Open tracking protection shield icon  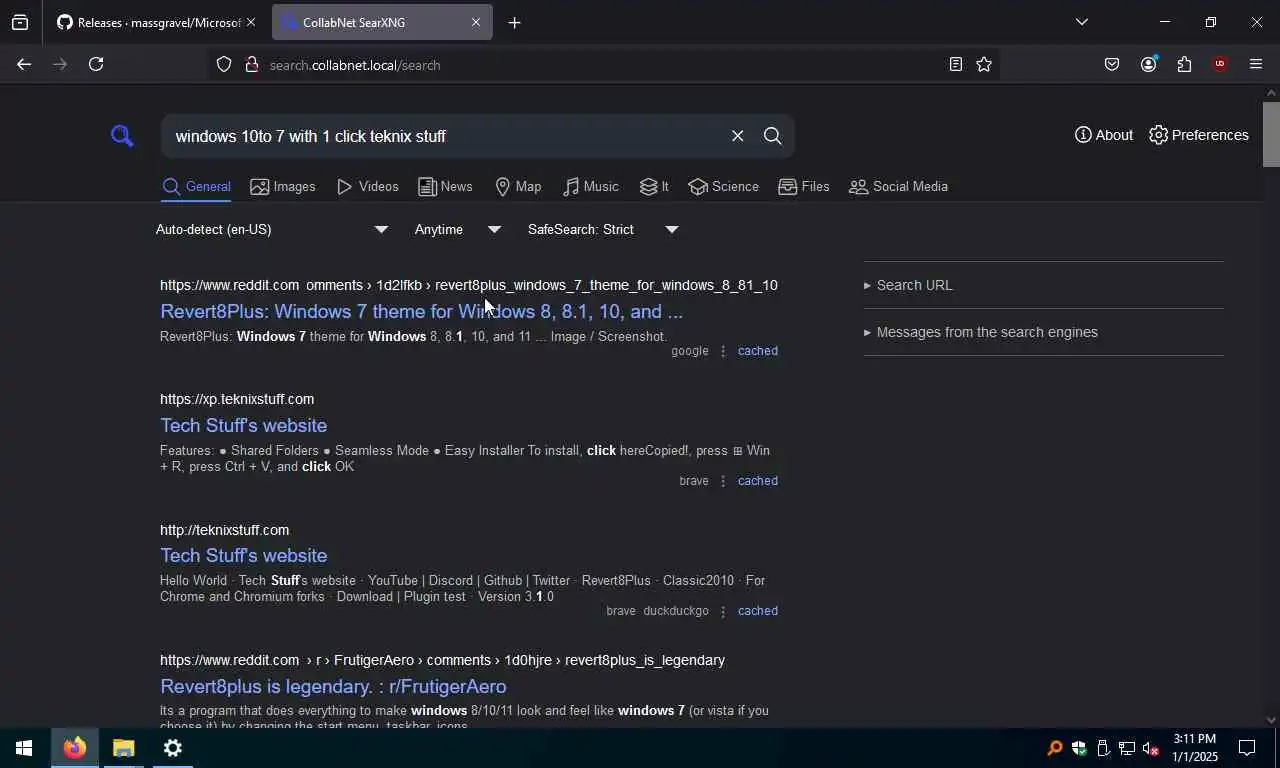coord(224,65)
